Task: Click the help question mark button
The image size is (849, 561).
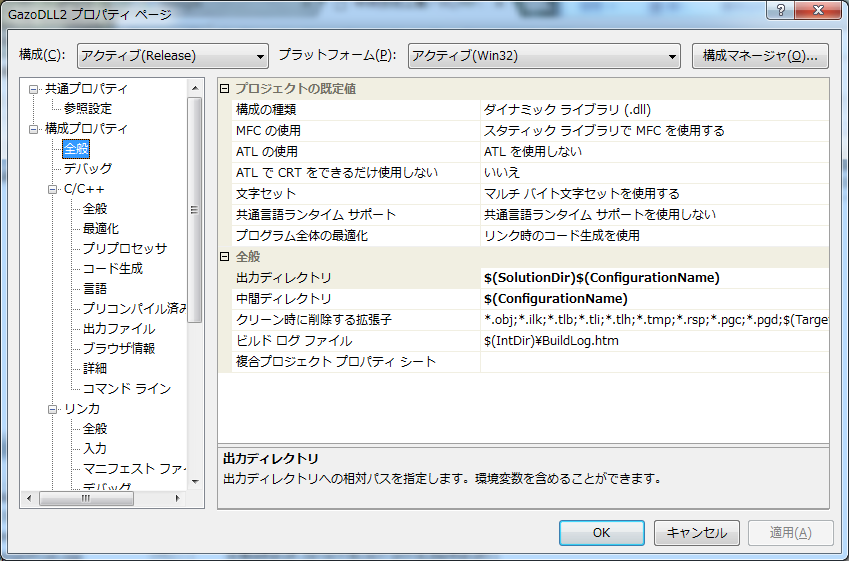Action: [781, 11]
